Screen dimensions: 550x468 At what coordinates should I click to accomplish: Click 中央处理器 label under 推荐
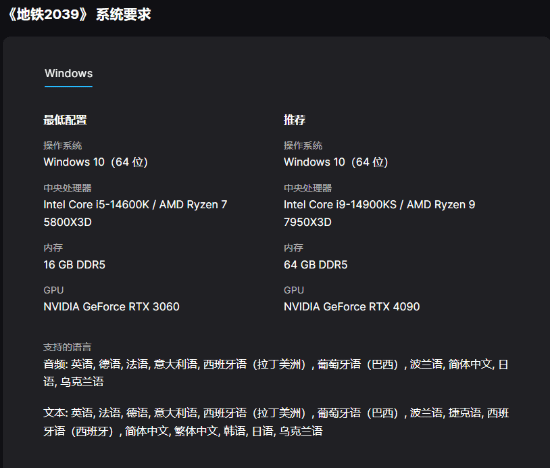308,188
